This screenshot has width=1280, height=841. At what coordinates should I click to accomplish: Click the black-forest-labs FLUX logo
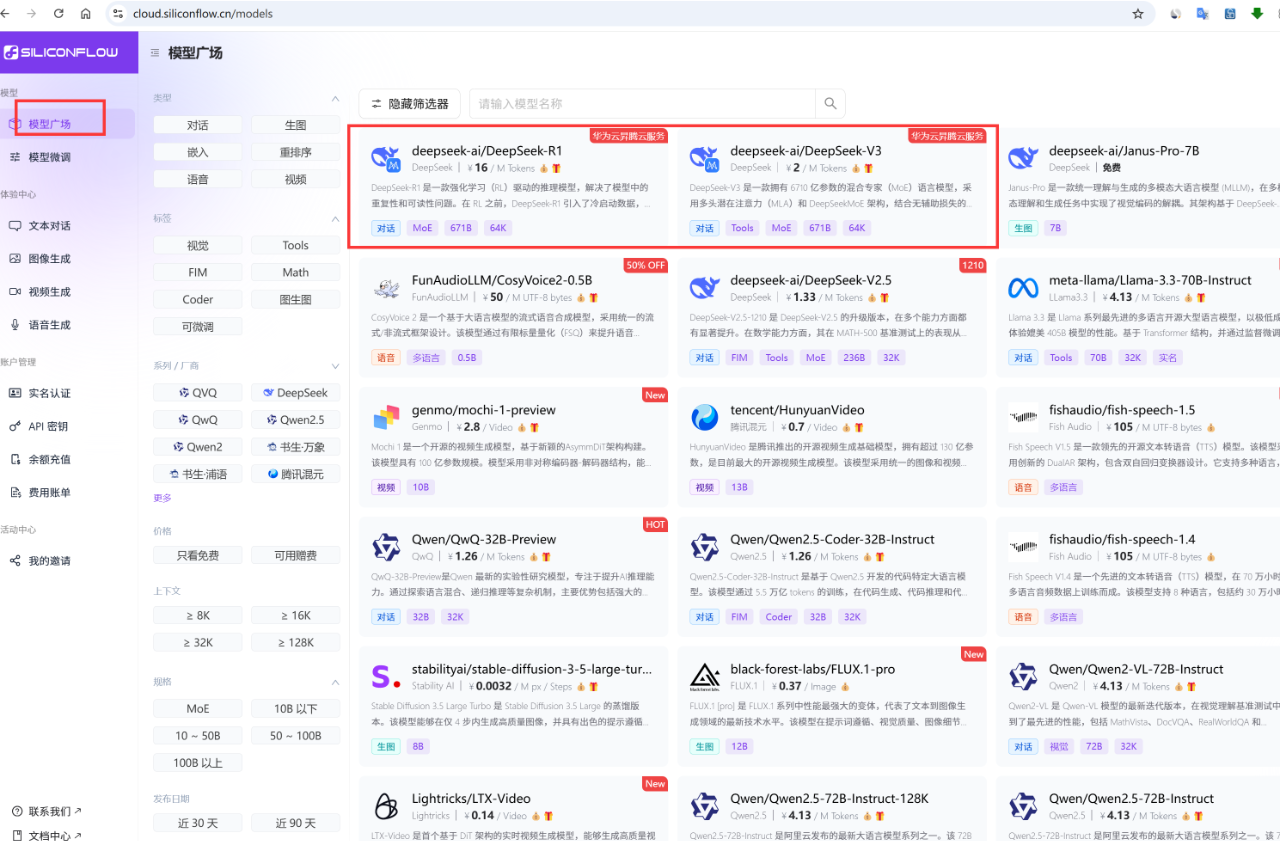705,677
